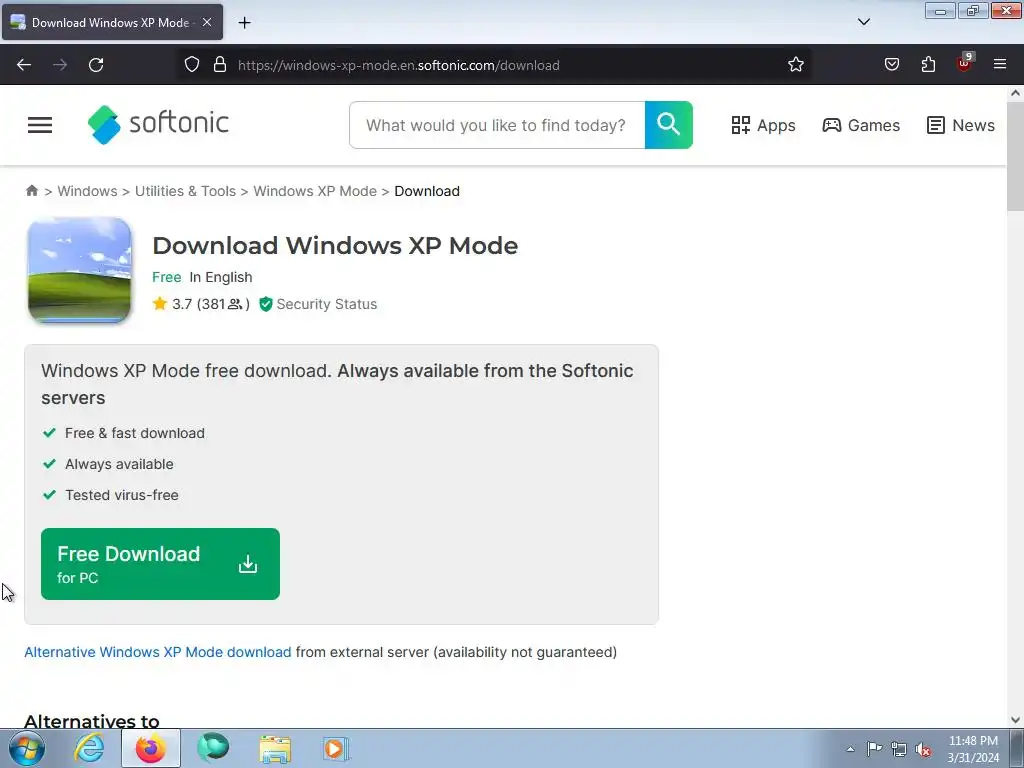Click the Softonic logo
Screen dimensions: 1024x768
click(158, 124)
